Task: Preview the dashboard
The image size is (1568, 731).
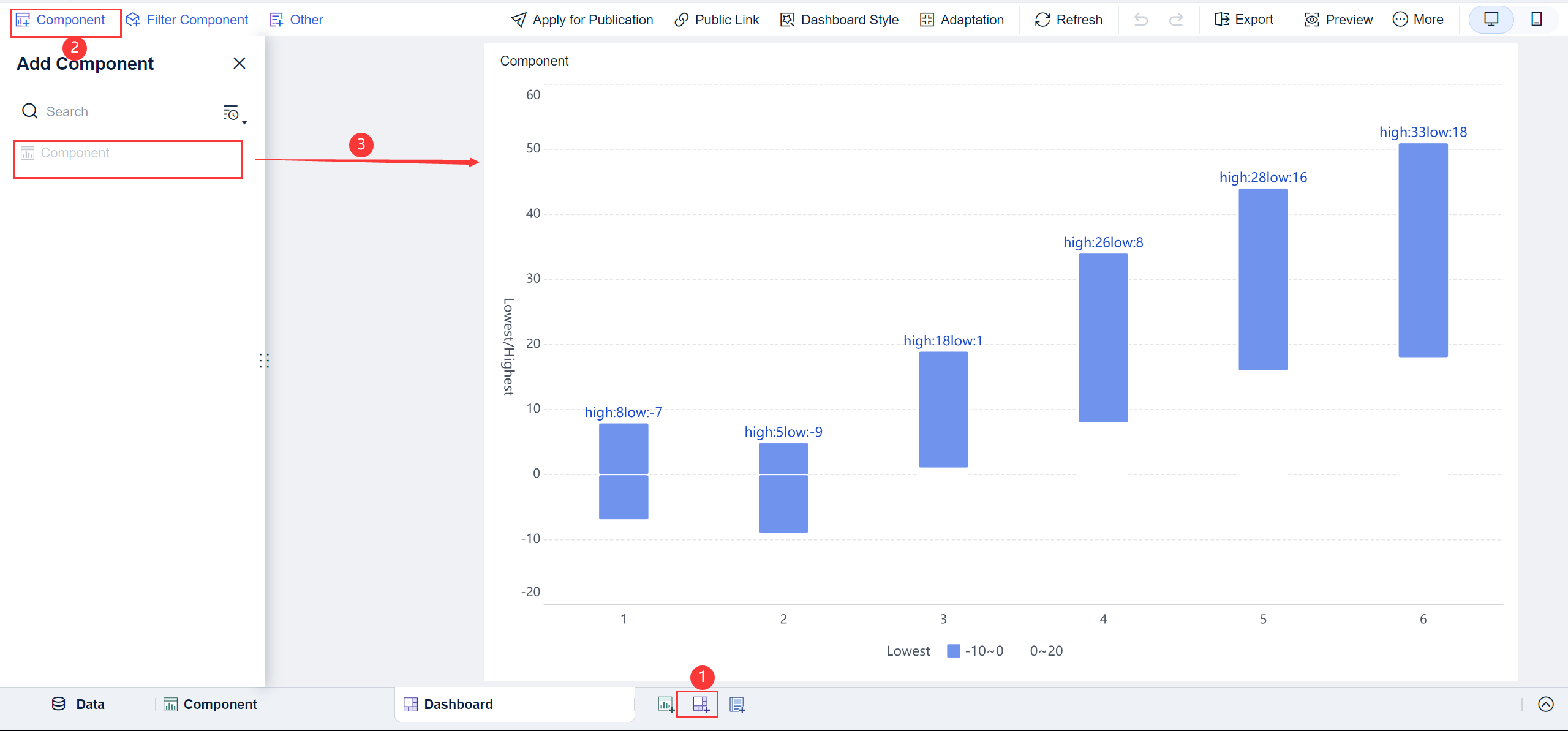Action: point(1338,20)
